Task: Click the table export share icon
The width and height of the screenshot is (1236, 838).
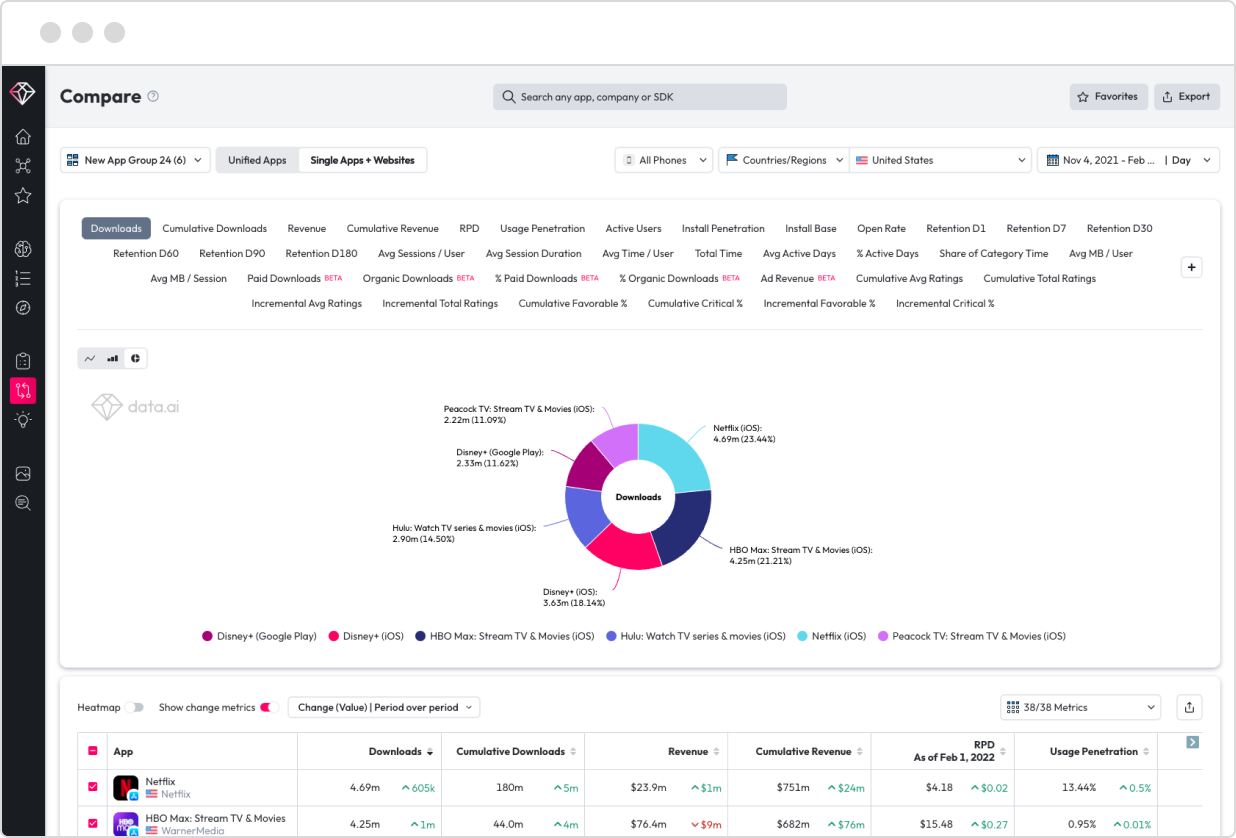Action: tap(1189, 707)
